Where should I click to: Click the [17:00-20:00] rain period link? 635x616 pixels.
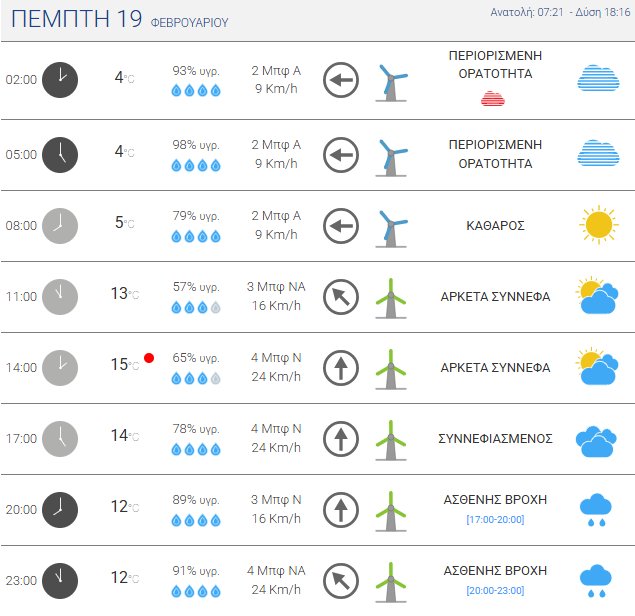[495, 519]
